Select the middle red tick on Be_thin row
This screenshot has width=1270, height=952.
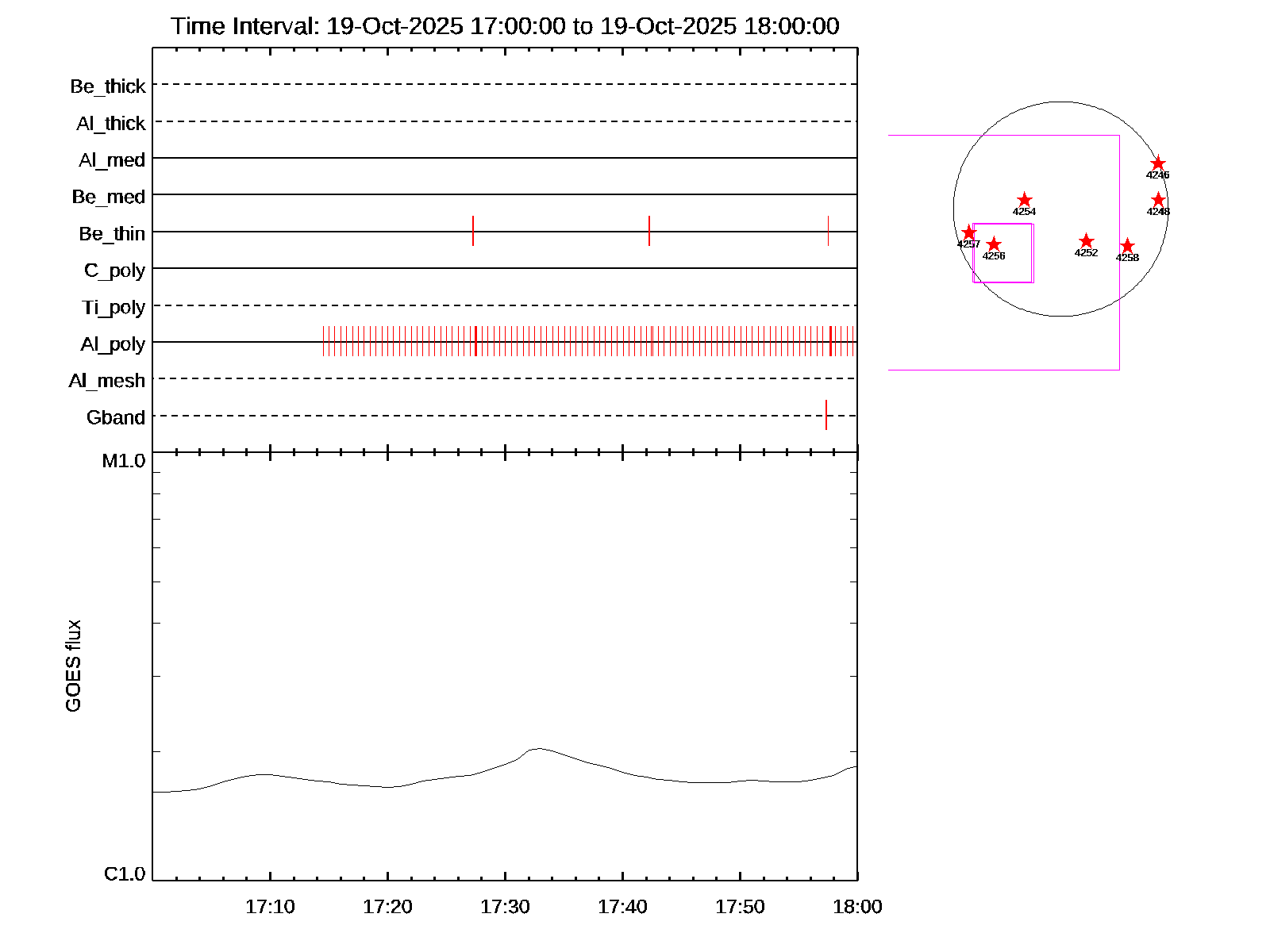click(x=649, y=231)
